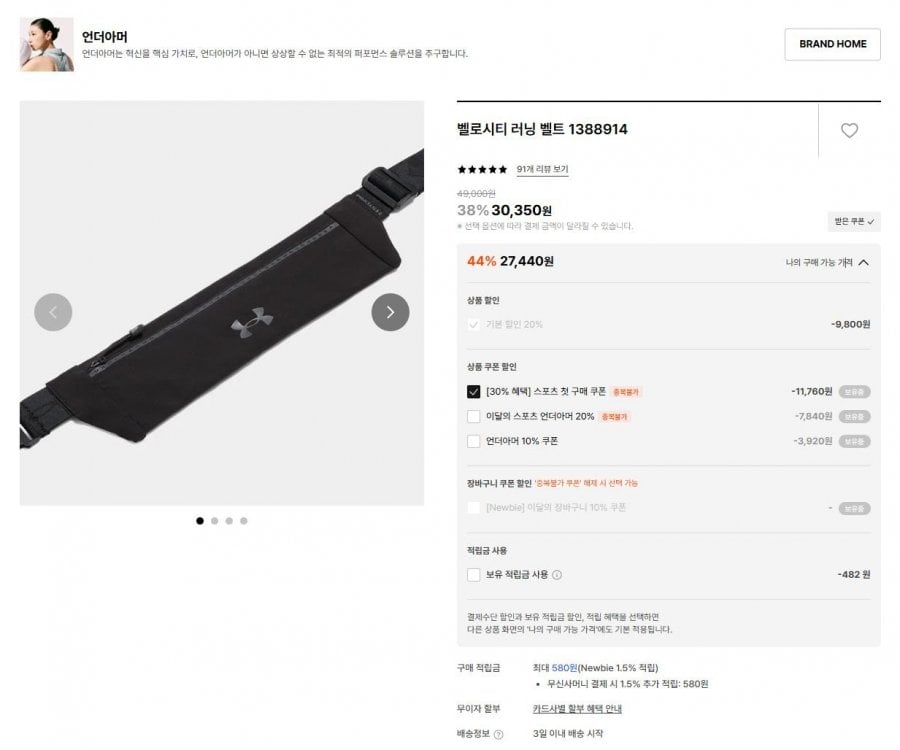Image resolution: width=900 pixels, height=750 pixels.
Task: Check the 이달의 스포츠 언더아머 20% coupon
Action: click(x=474, y=417)
